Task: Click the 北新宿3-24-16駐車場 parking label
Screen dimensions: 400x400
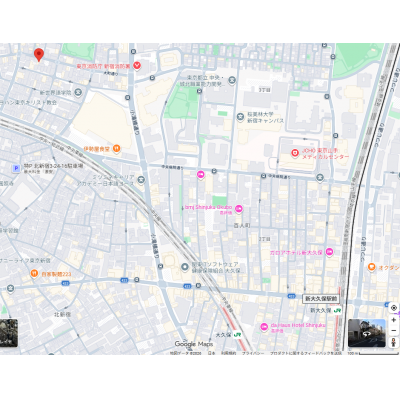Action: tap(53, 166)
